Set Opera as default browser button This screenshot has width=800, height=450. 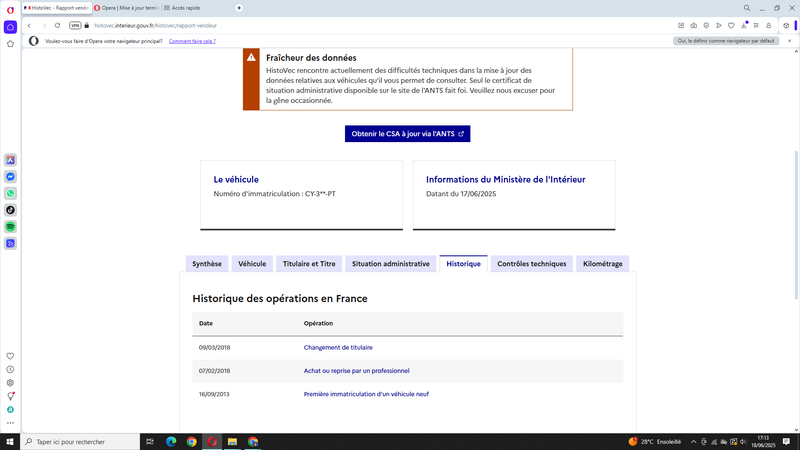(x=726, y=41)
